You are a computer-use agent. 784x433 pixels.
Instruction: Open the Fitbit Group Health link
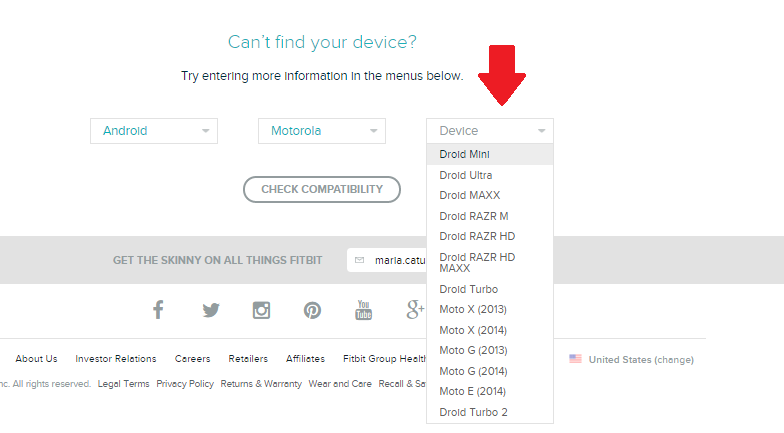[x=384, y=359]
